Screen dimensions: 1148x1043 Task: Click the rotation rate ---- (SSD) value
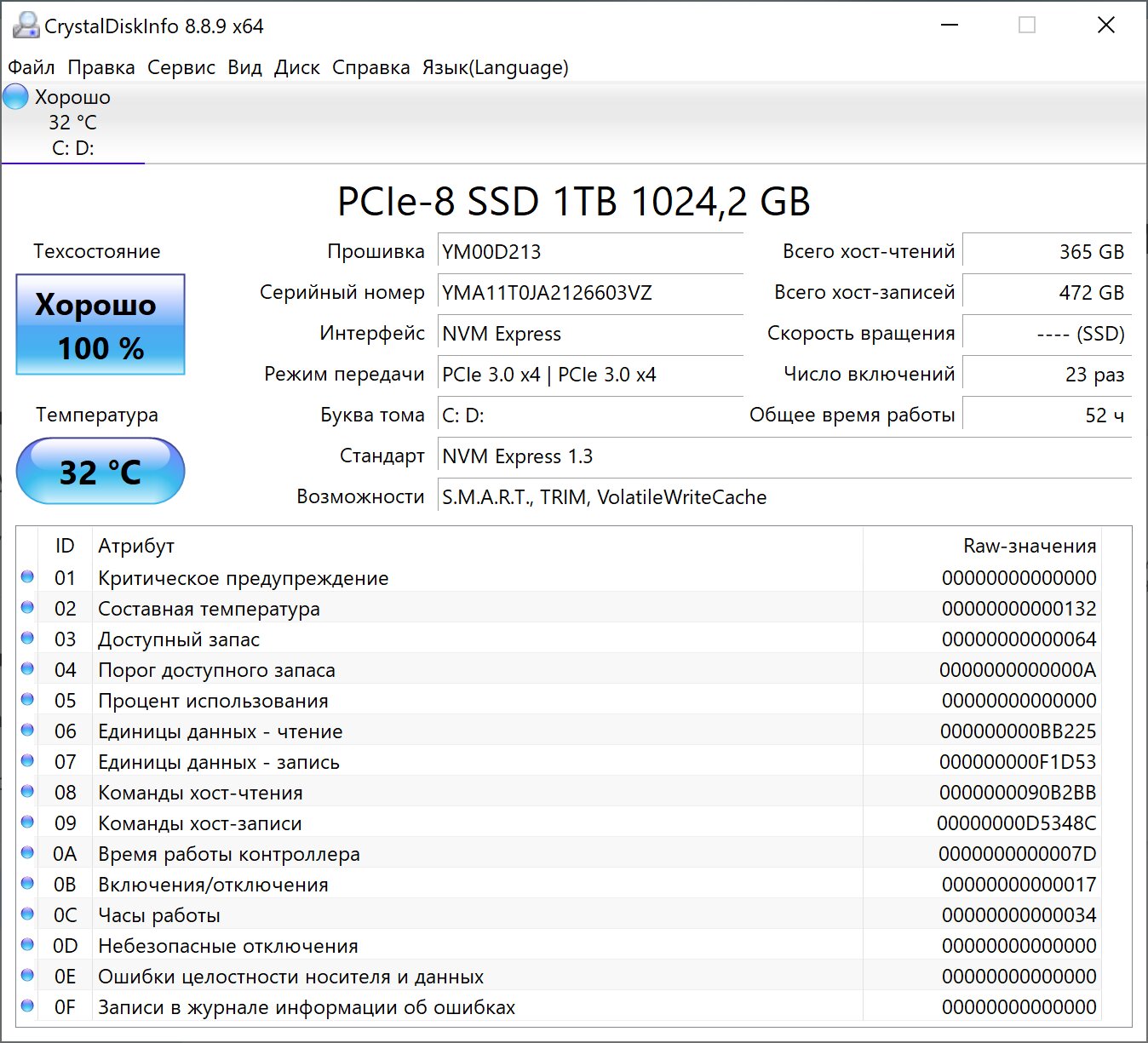[1047, 334]
